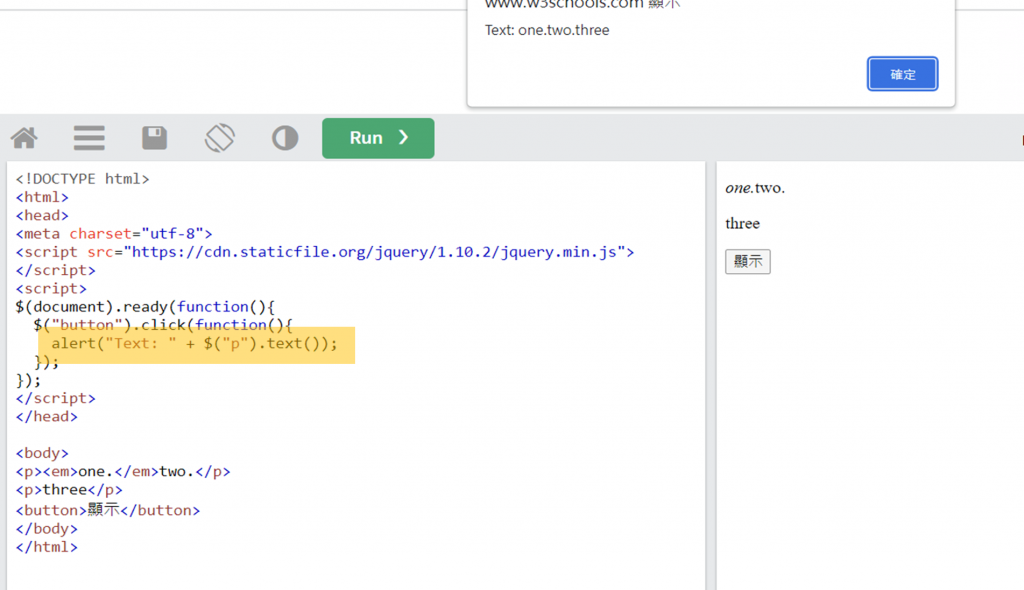Click the 顯示 button in the result pane

pyautogui.click(x=748, y=261)
